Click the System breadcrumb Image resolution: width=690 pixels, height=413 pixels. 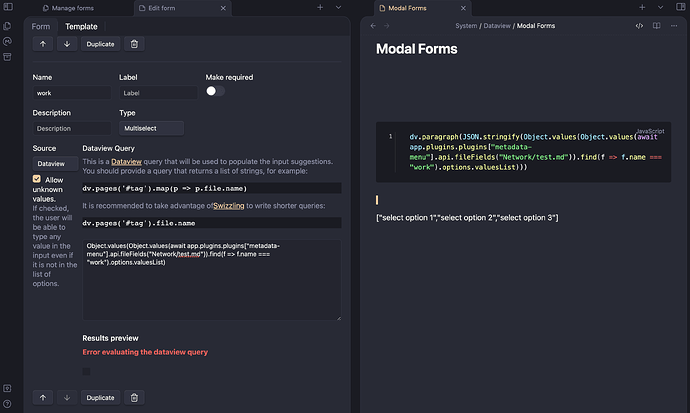pos(466,26)
